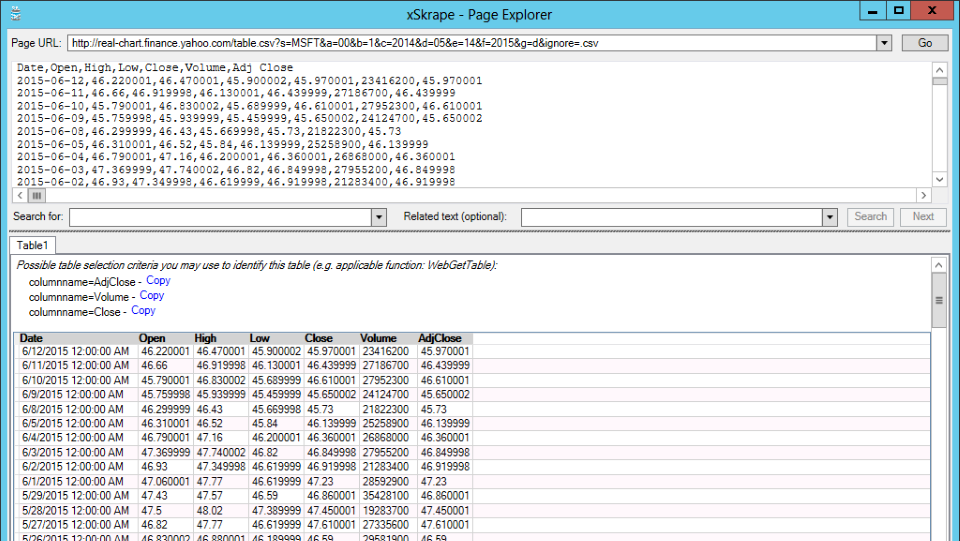Viewport: 960px width, 541px height.
Task: Select Volume cell 25258900
Action: [388, 423]
